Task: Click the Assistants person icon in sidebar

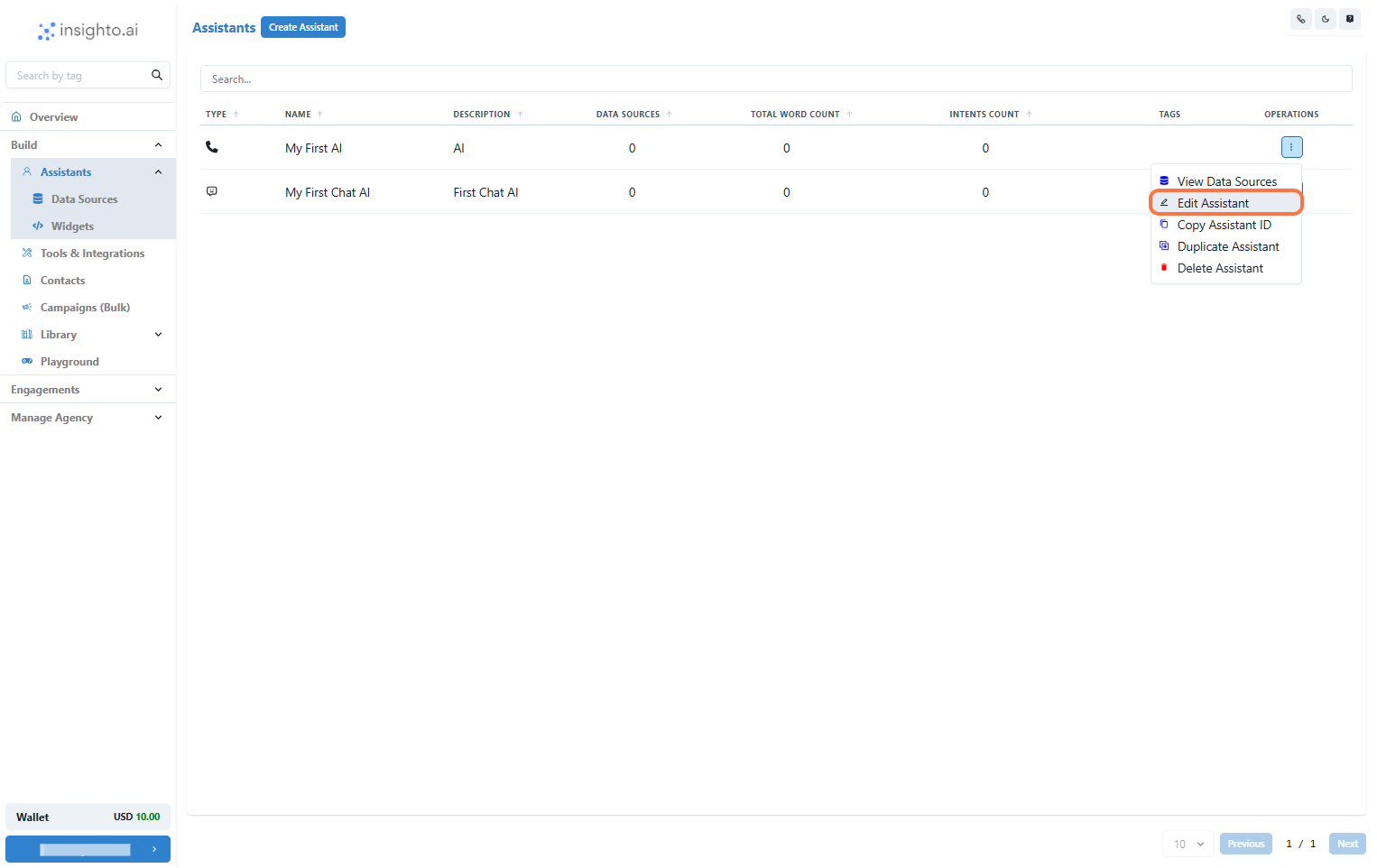Action: point(27,171)
